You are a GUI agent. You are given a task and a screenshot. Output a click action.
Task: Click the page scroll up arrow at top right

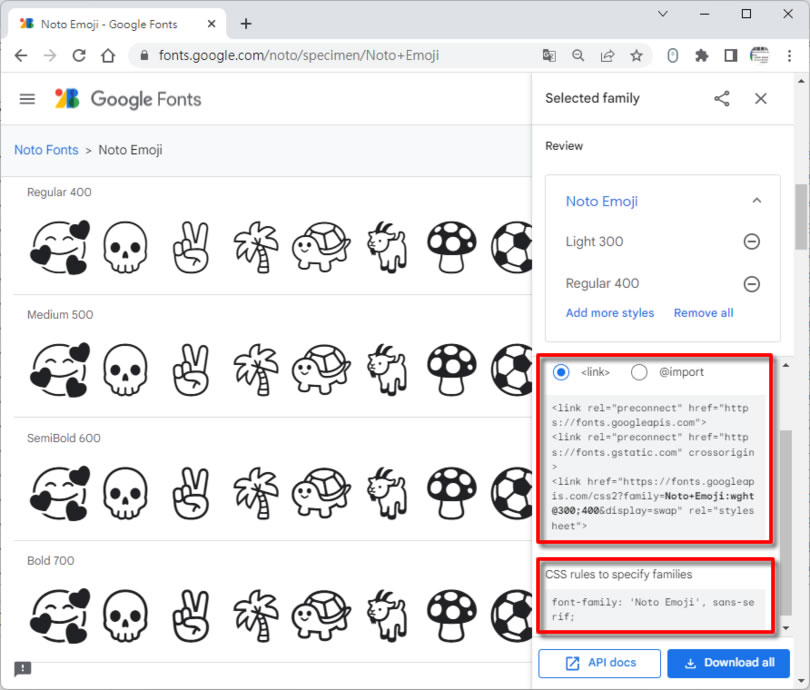(x=801, y=81)
